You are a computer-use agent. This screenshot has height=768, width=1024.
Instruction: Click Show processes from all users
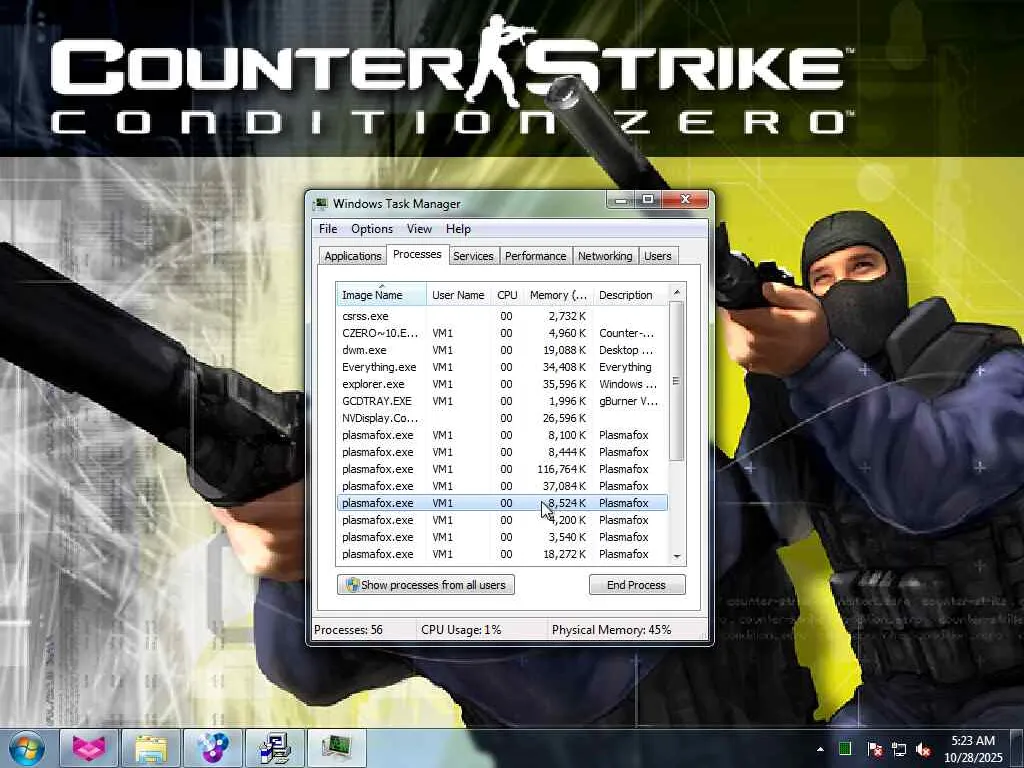pyautogui.click(x=426, y=584)
